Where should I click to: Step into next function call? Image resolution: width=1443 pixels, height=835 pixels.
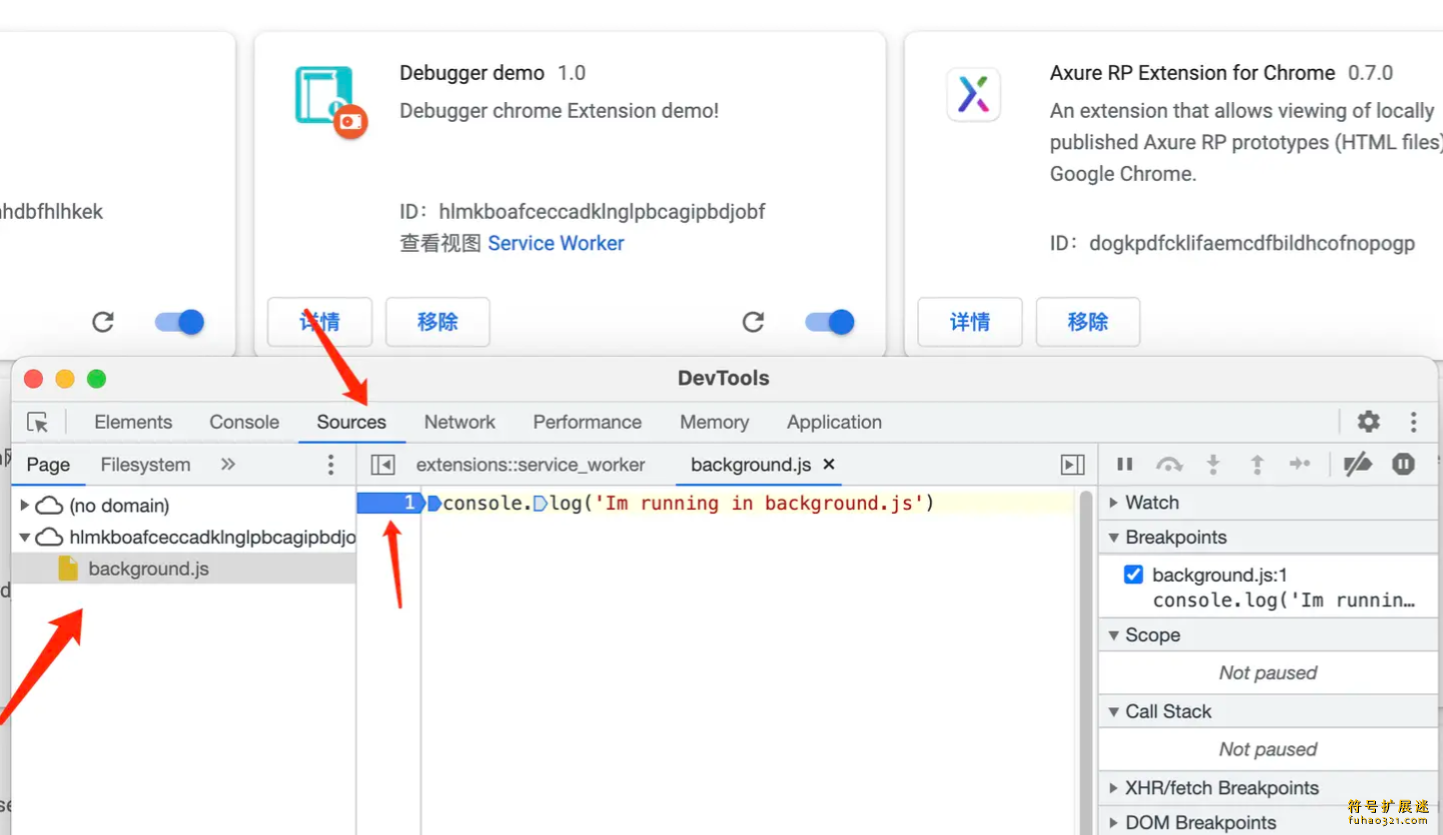(1213, 464)
